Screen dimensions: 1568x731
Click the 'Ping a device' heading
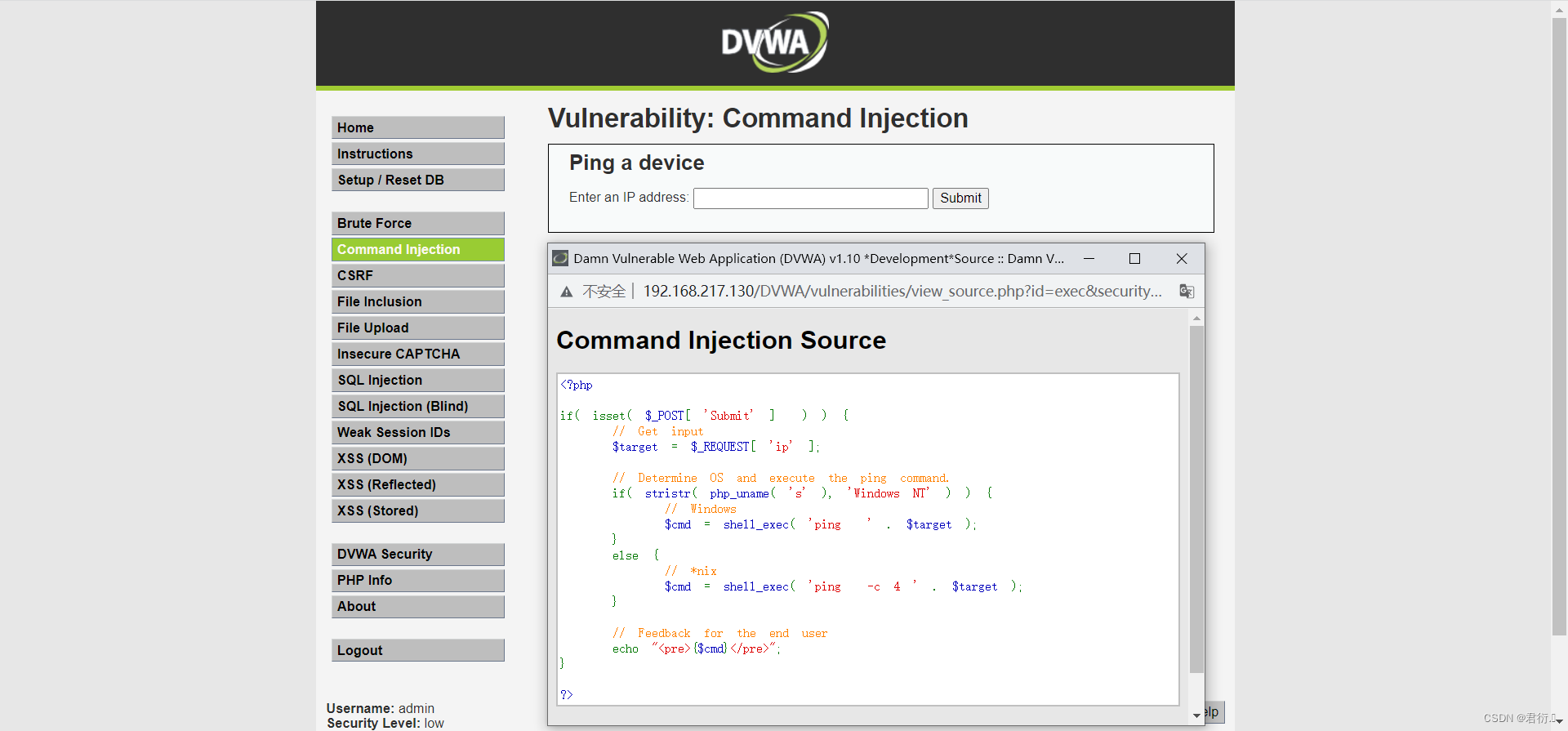click(636, 163)
